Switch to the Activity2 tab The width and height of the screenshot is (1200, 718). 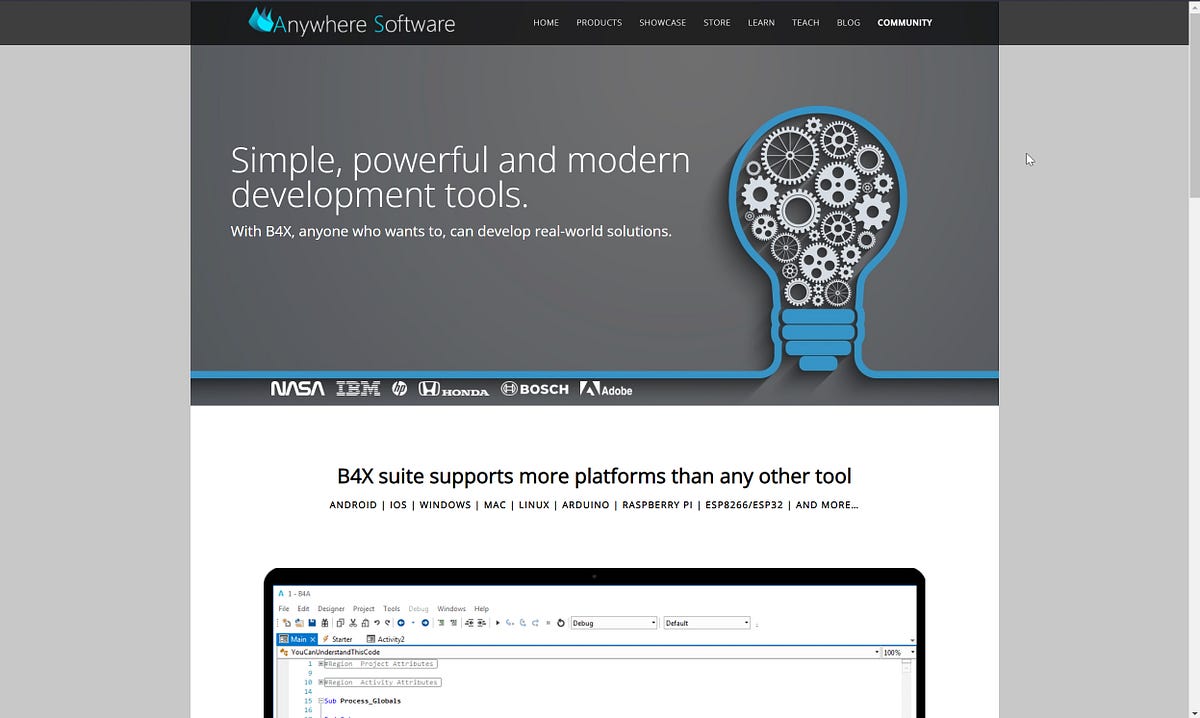pos(386,639)
